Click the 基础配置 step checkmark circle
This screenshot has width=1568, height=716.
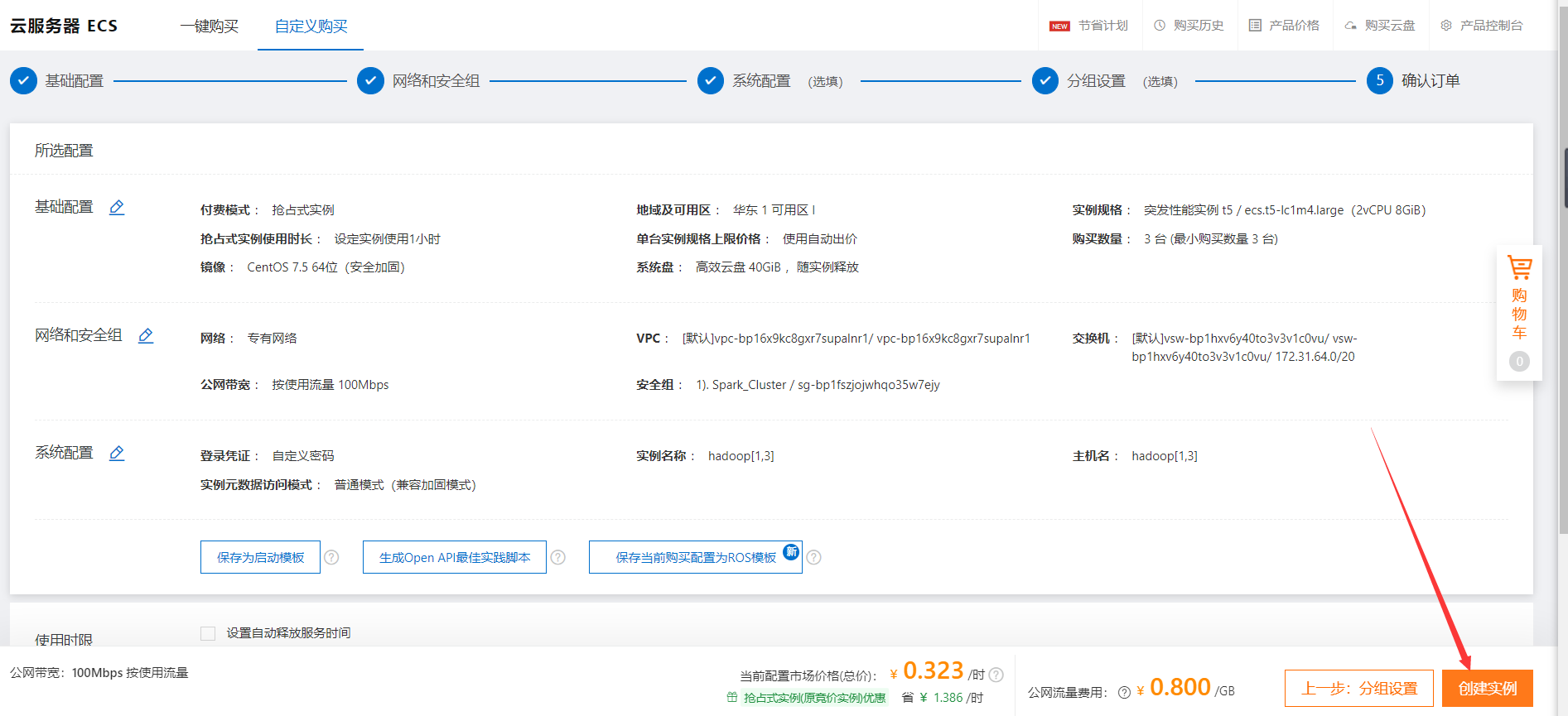coord(23,80)
